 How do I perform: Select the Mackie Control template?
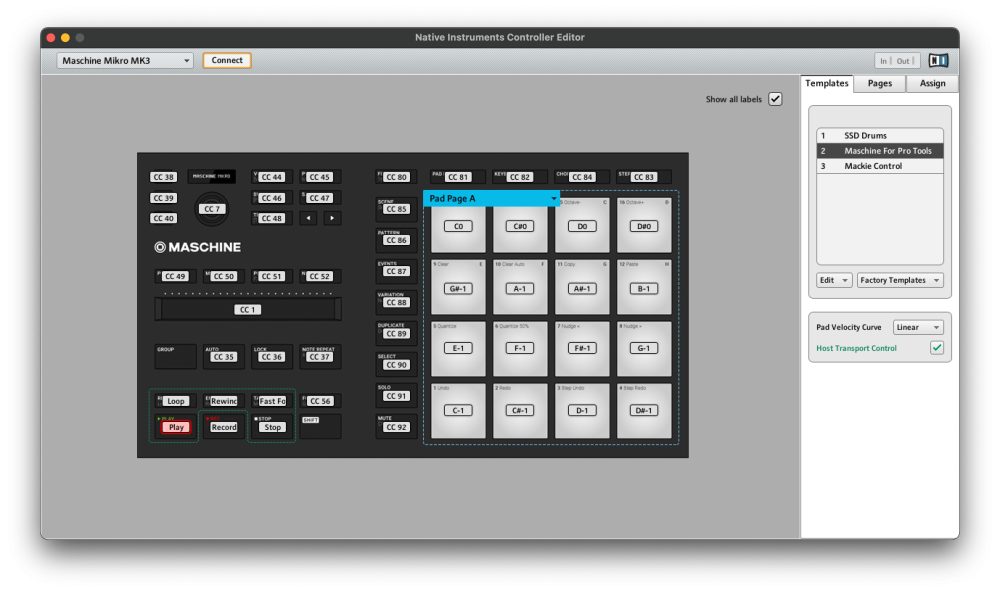pos(879,166)
